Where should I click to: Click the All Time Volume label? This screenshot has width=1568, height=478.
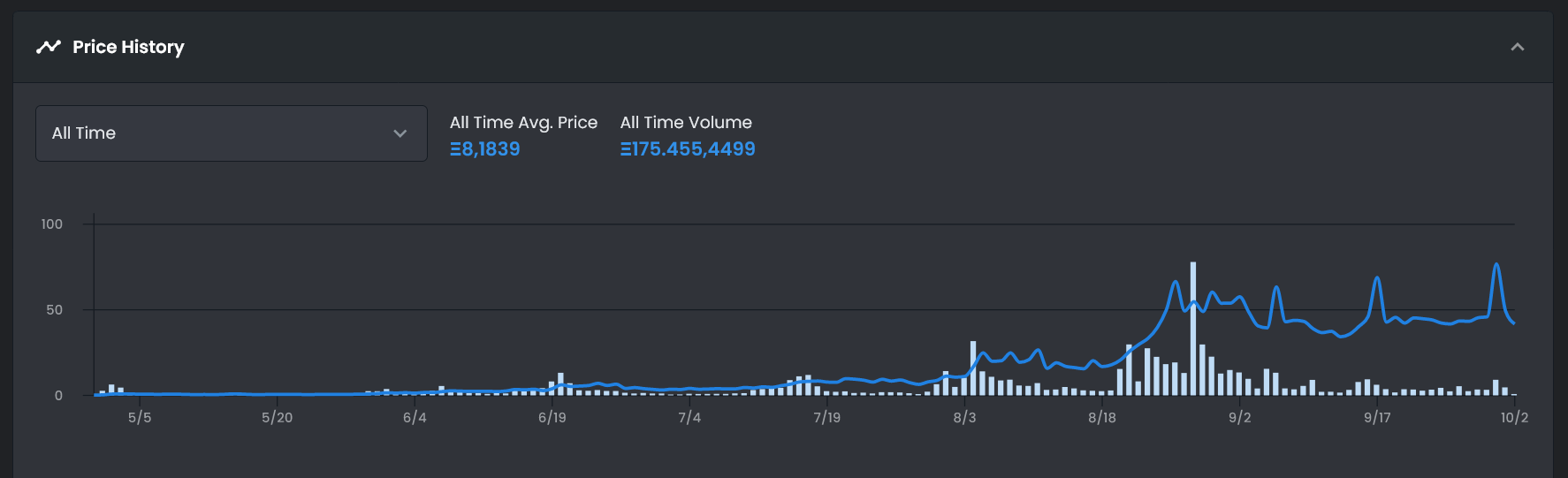pos(686,123)
